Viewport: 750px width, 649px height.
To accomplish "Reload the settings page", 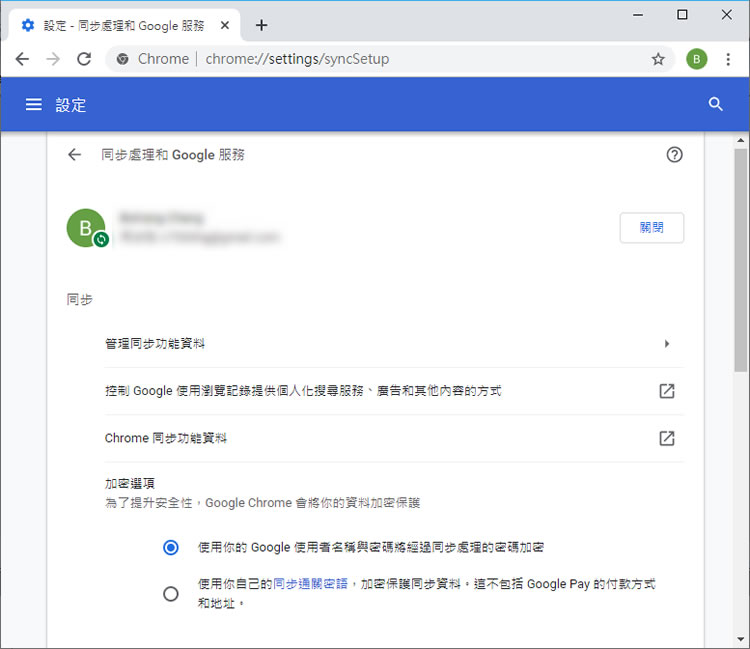I will click(84, 59).
